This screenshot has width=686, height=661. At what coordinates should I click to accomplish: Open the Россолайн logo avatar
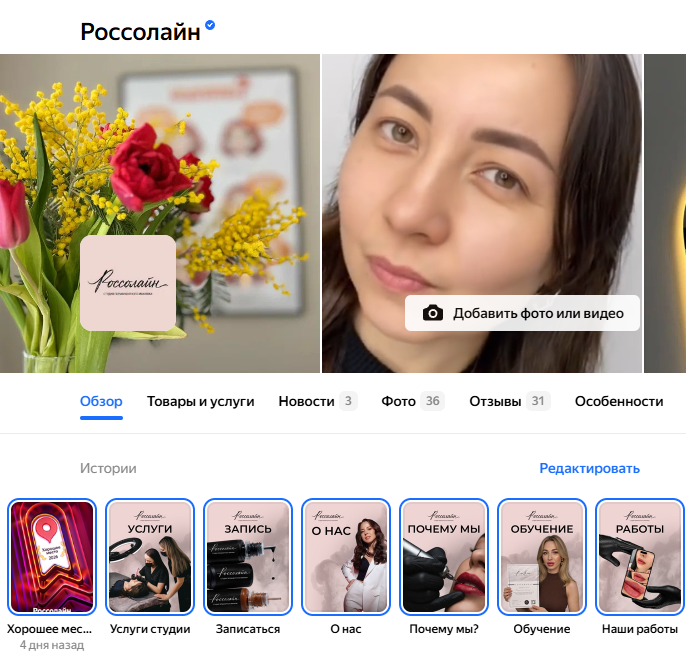[128, 283]
